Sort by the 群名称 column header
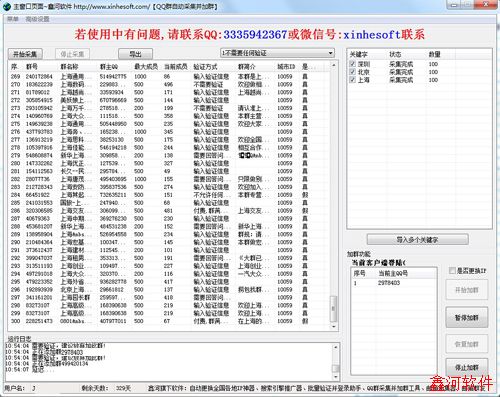The width and height of the screenshot is (500, 397). point(78,67)
